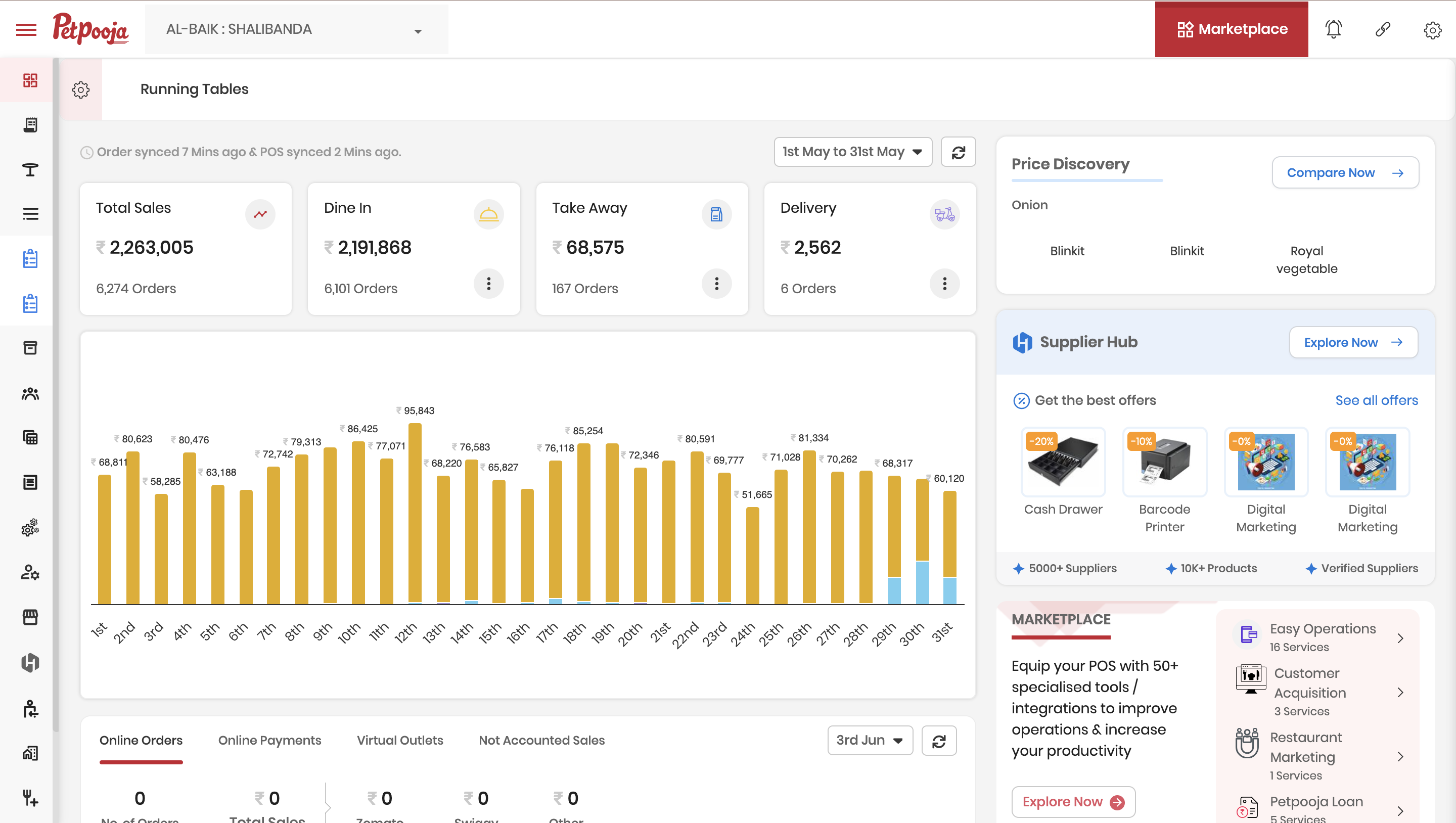
Task: Open the seated person icon in sidebar
Action: (x=30, y=708)
